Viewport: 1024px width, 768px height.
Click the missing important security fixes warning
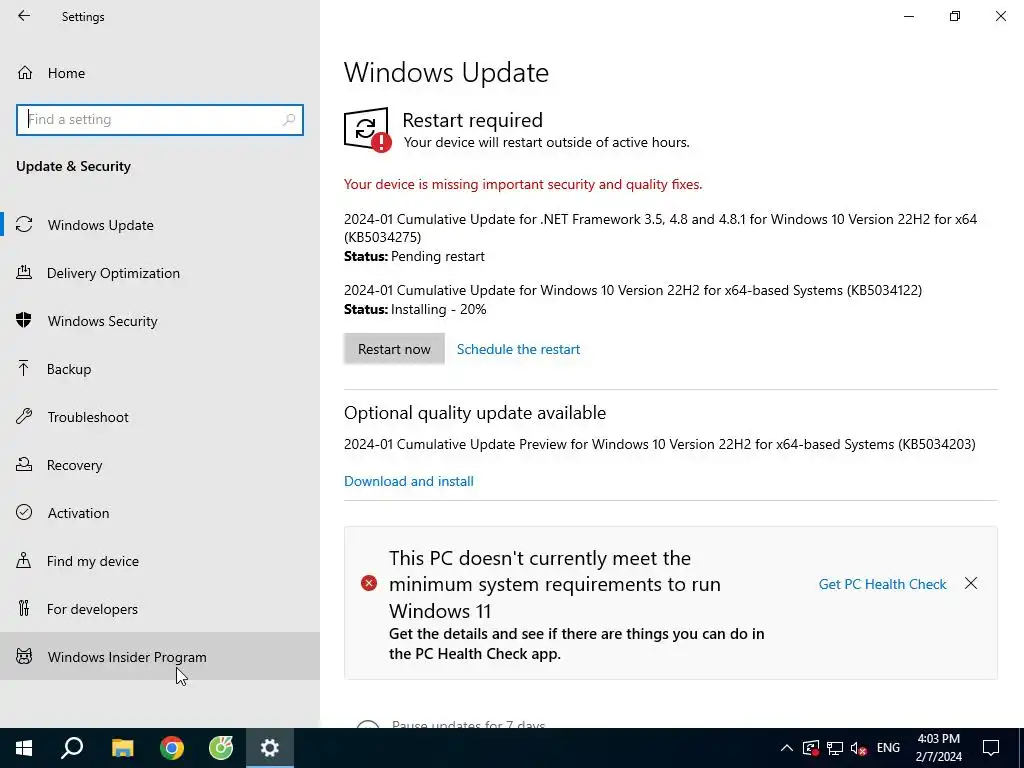coord(523,185)
